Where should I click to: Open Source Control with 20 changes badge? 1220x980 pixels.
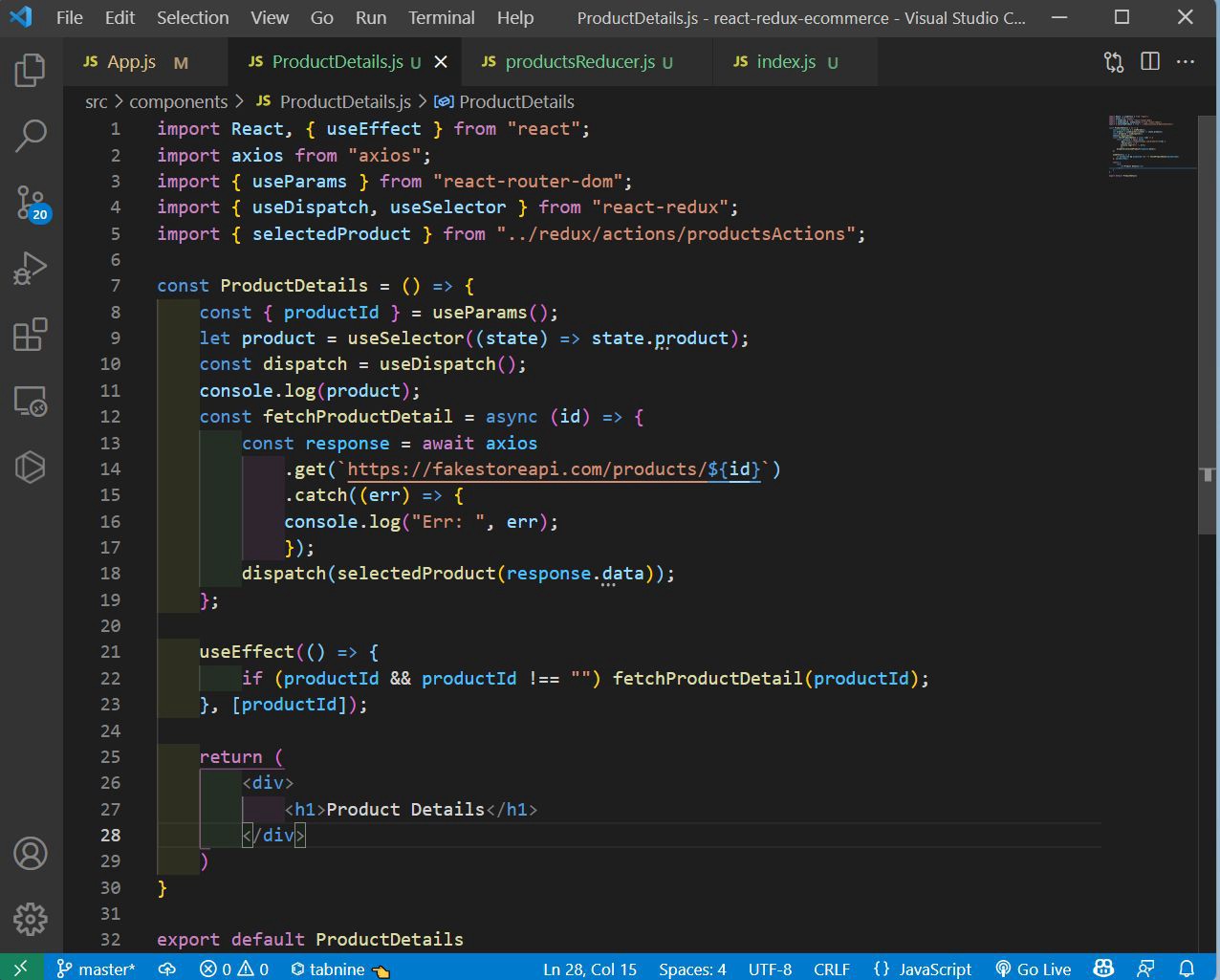[x=31, y=203]
